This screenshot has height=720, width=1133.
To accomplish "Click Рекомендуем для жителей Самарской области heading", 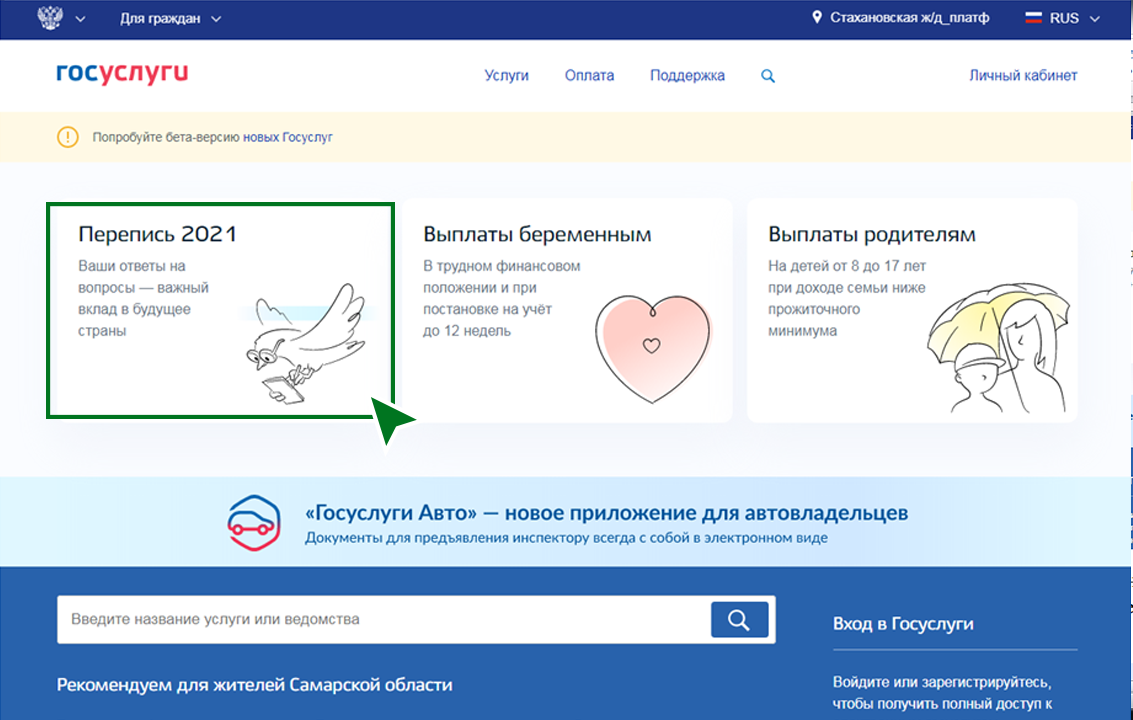I will click(254, 685).
